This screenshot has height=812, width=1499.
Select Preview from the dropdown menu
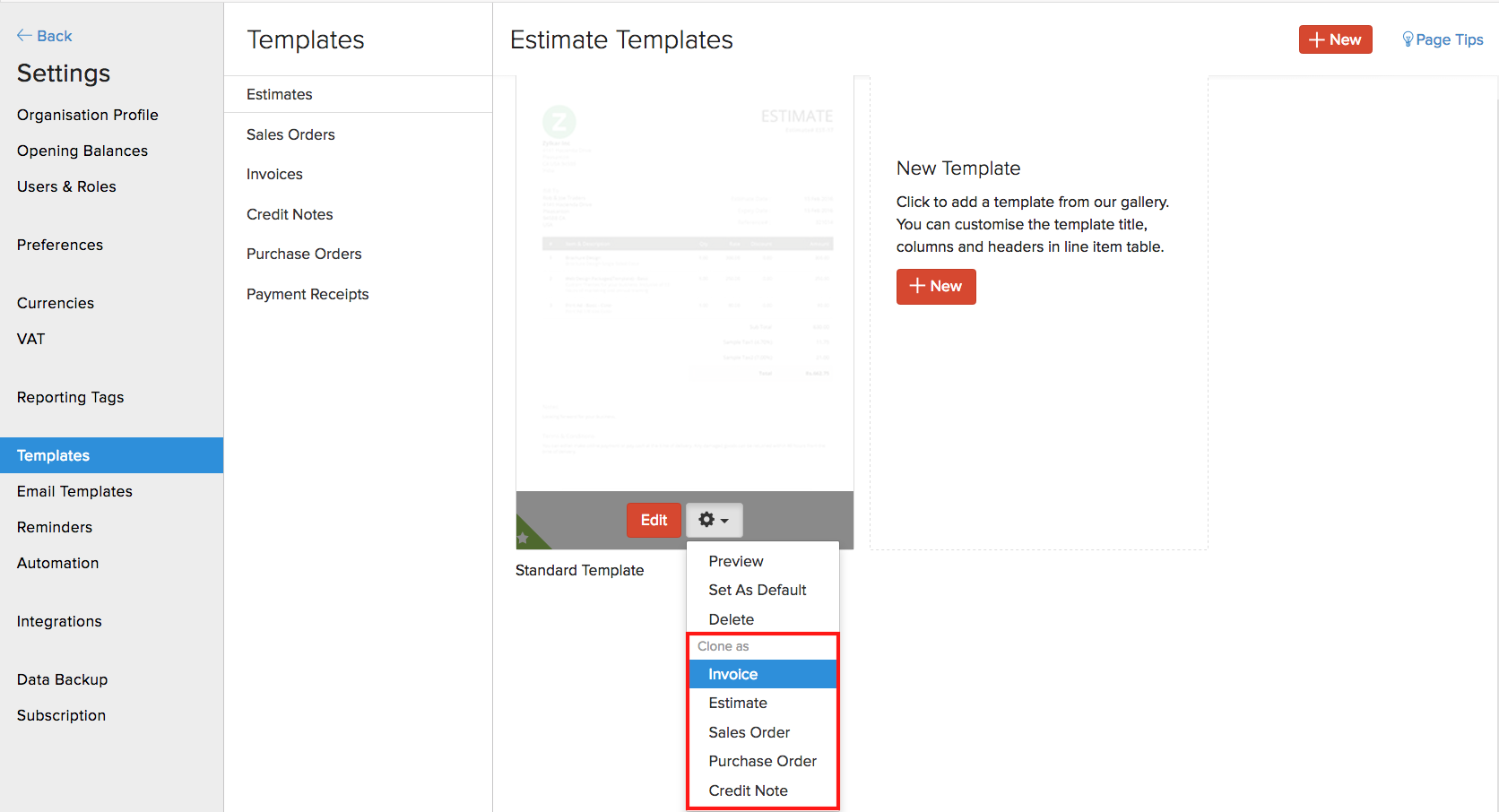(x=736, y=561)
